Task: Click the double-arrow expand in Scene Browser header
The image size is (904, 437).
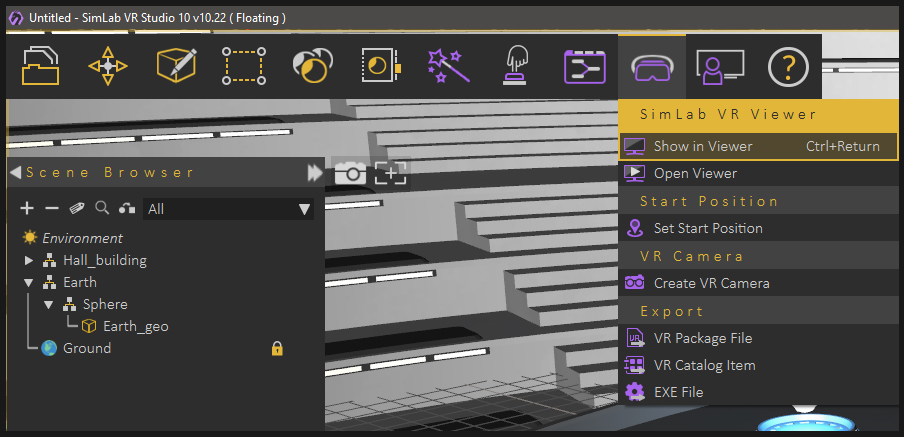Action: (x=315, y=173)
